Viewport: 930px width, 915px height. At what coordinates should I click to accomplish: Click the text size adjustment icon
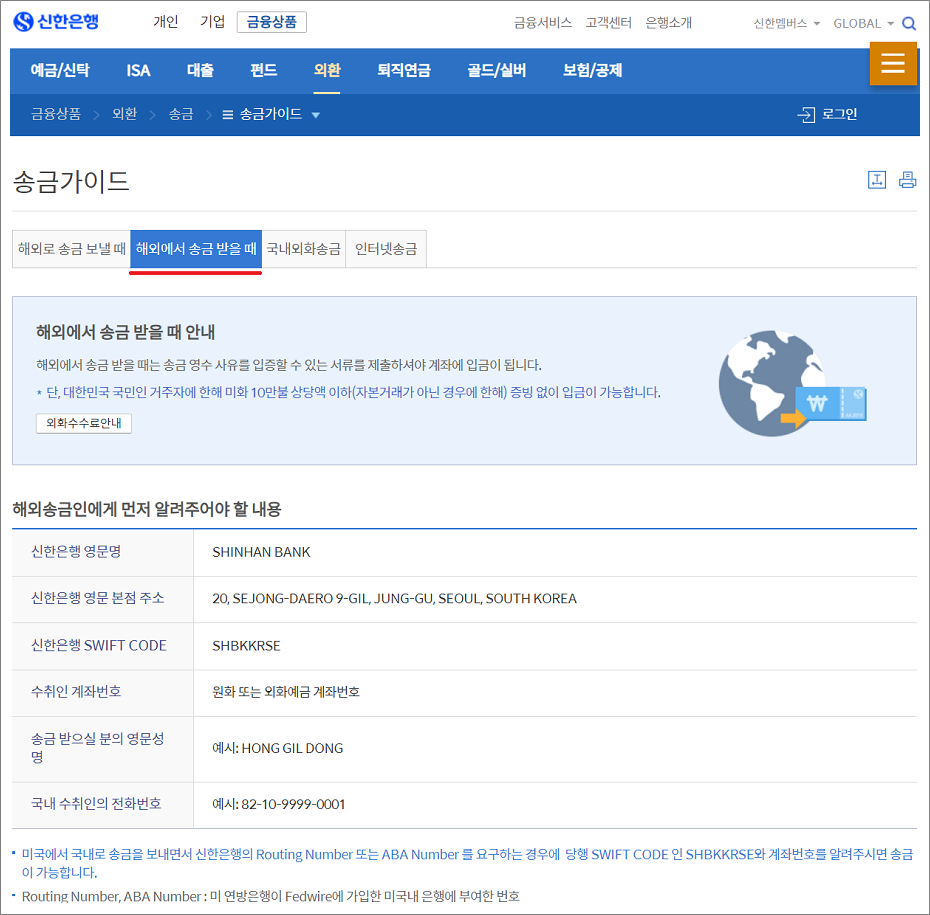[x=877, y=180]
